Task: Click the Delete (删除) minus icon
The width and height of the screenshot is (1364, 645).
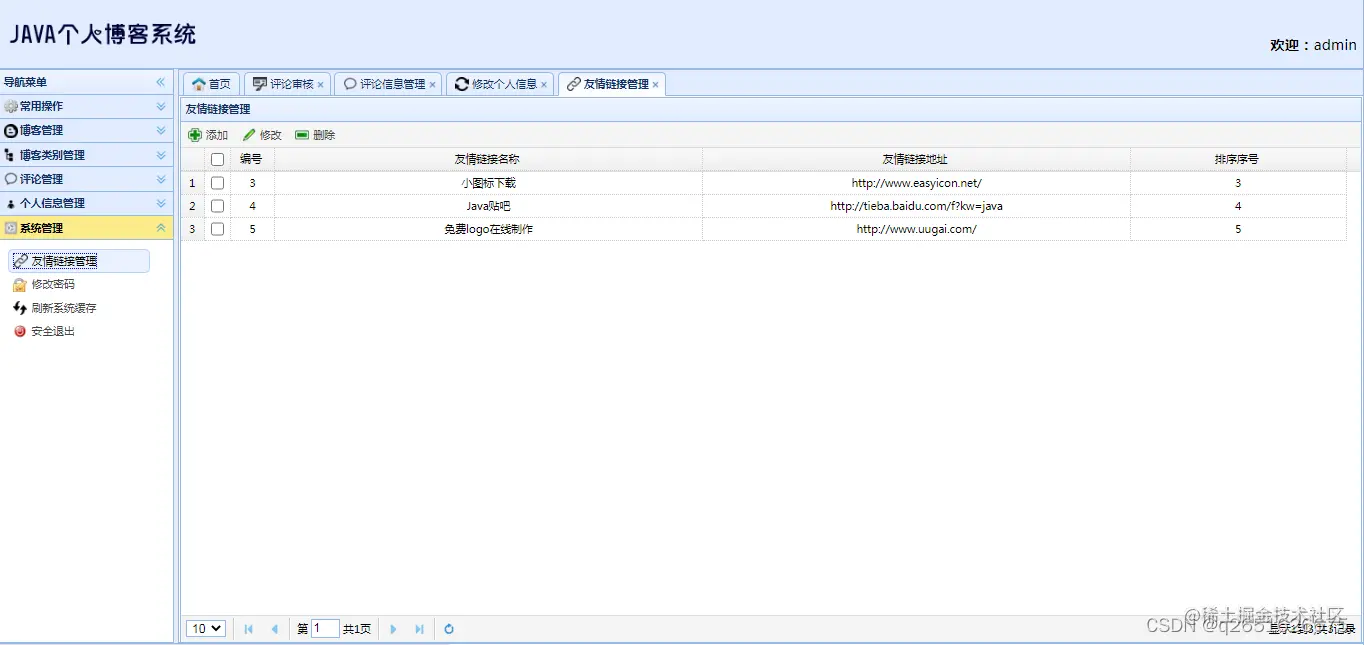Action: pos(302,135)
